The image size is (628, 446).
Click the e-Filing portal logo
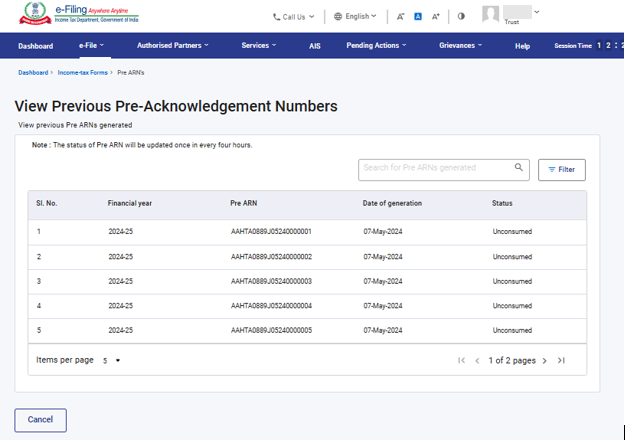pyautogui.click(x=78, y=14)
